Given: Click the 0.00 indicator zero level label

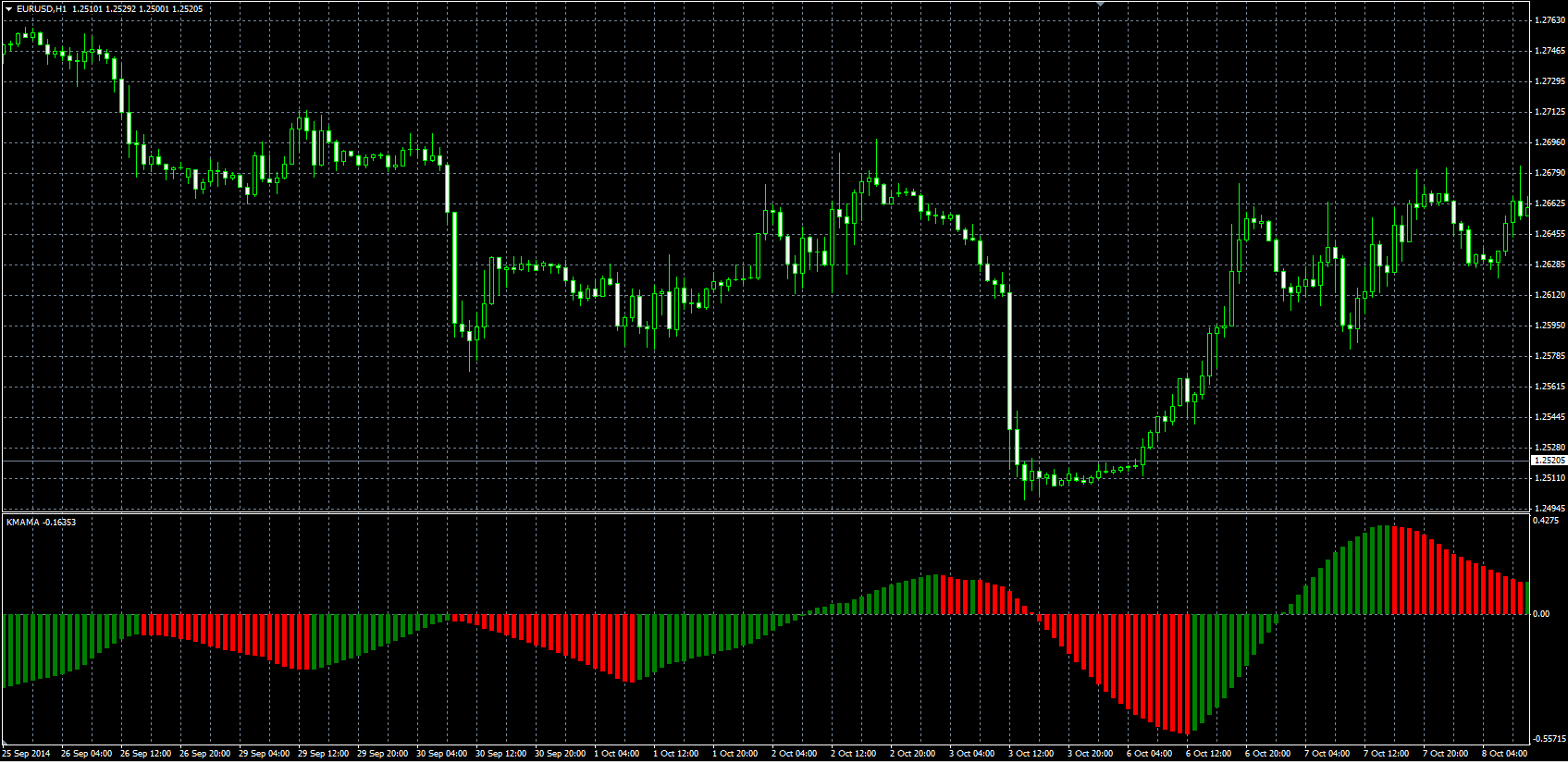Looking at the screenshot, I should (x=1541, y=614).
